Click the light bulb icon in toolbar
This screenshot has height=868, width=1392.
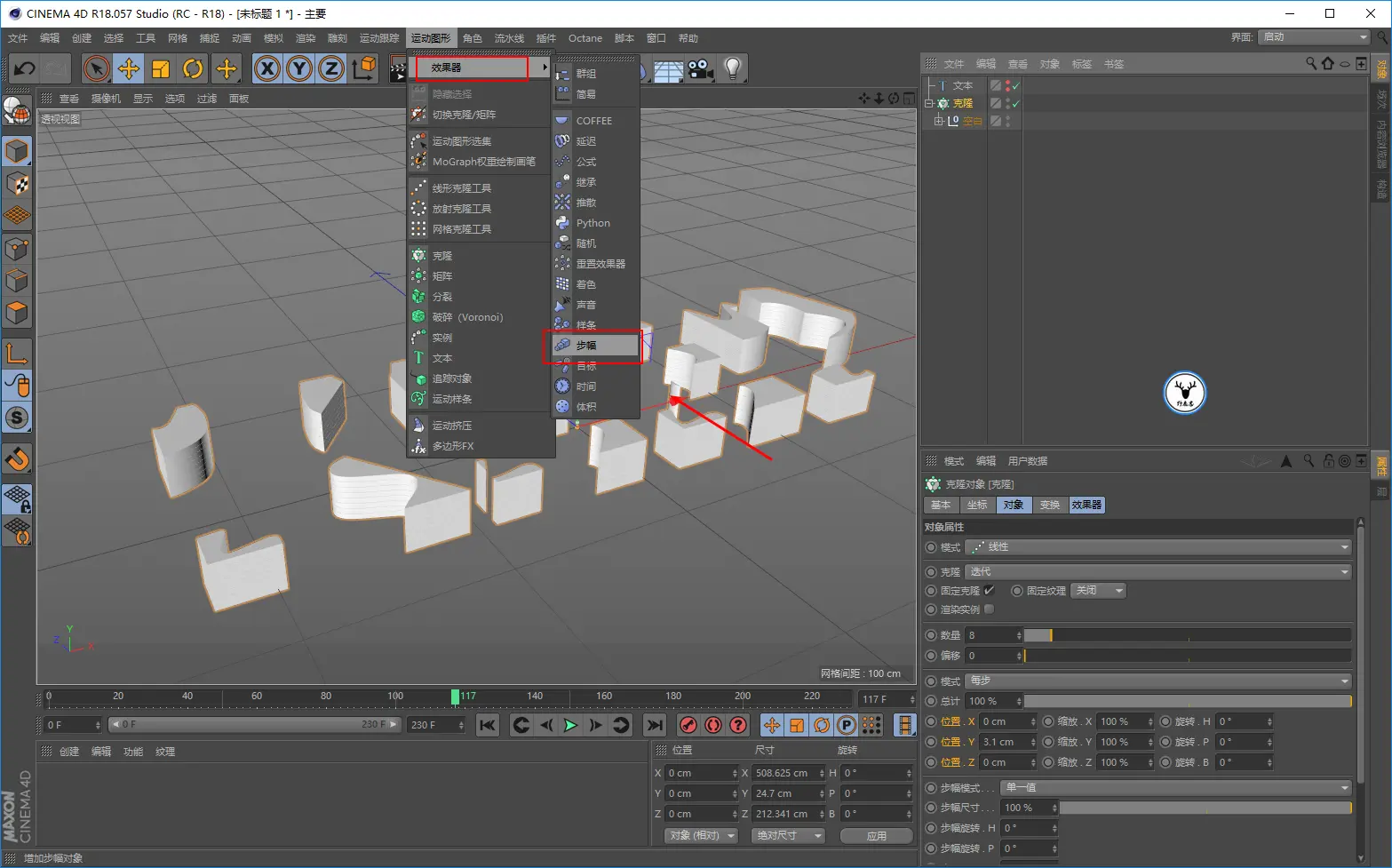pos(733,68)
